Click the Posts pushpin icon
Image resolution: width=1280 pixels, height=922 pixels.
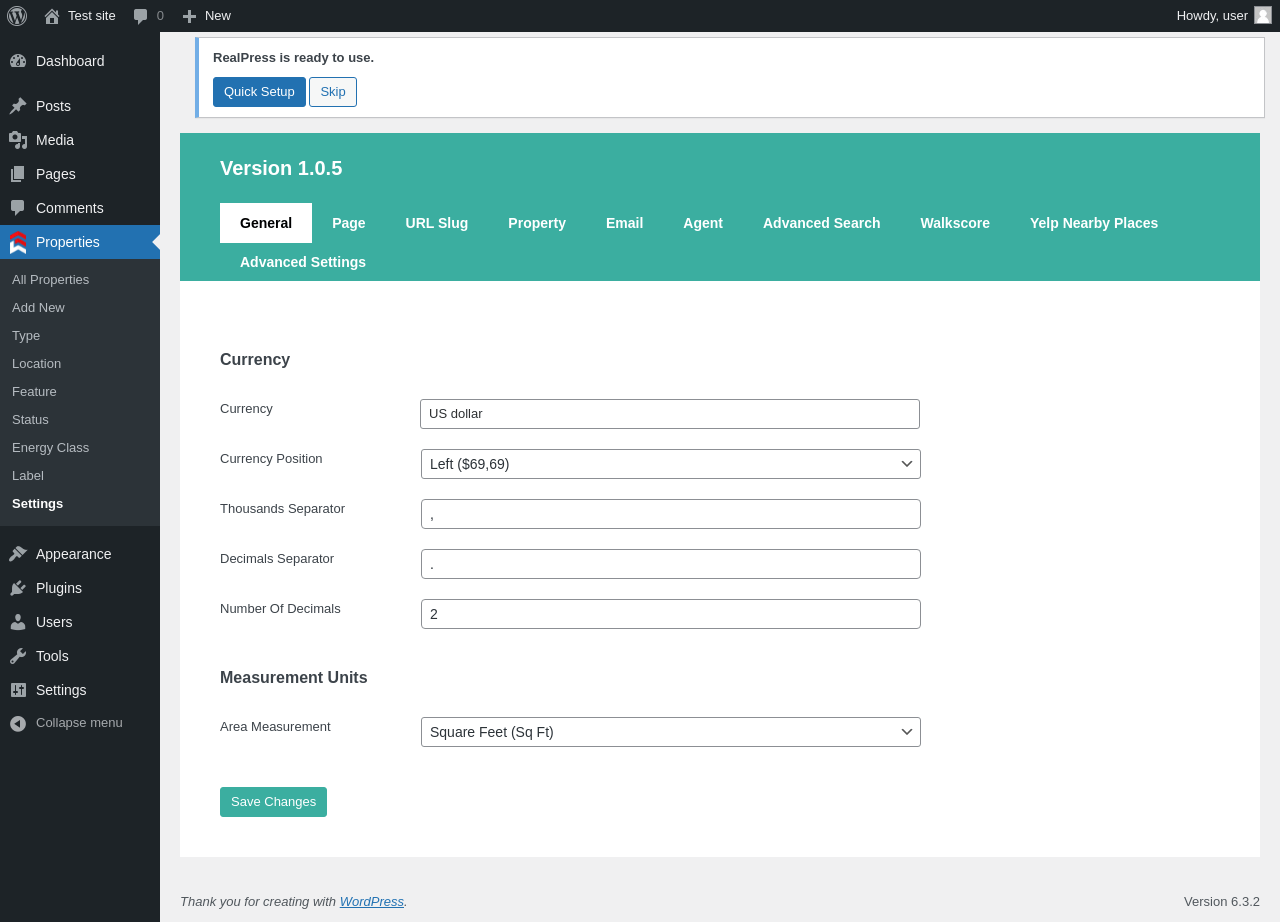pyautogui.click(x=18, y=106)
